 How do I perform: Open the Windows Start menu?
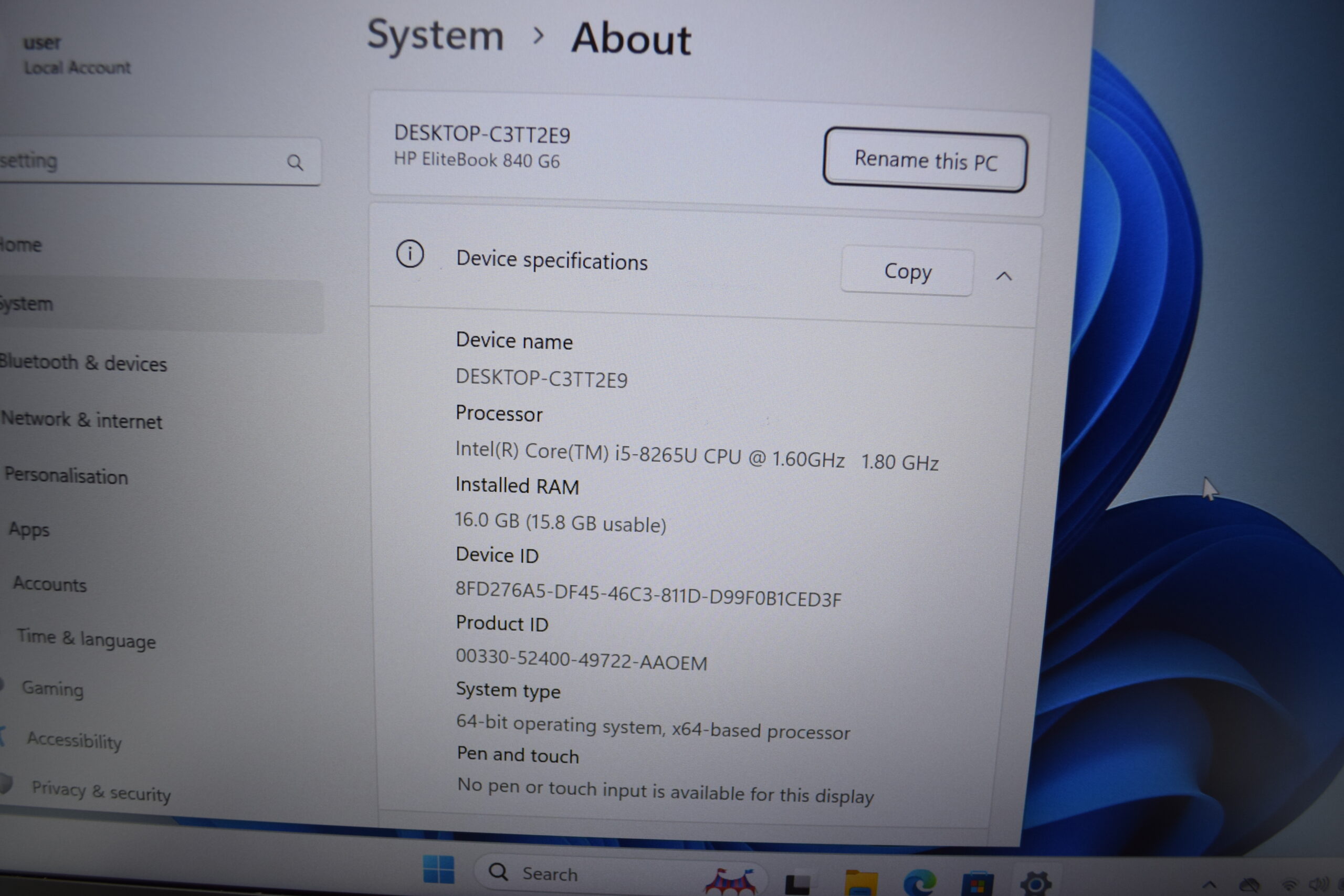coord(438,869)
